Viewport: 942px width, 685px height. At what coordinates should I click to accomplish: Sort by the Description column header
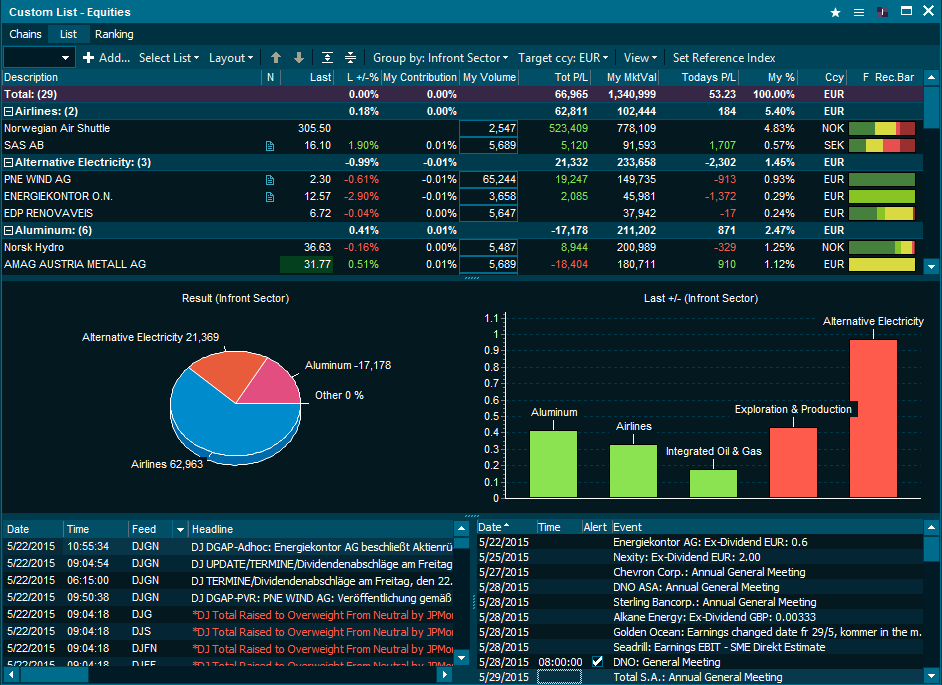point(132,78)
